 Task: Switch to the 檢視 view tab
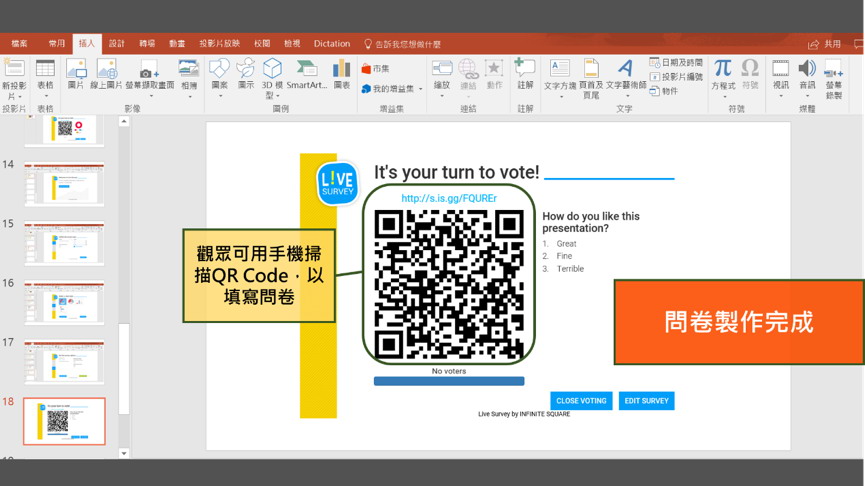[292, 44]
